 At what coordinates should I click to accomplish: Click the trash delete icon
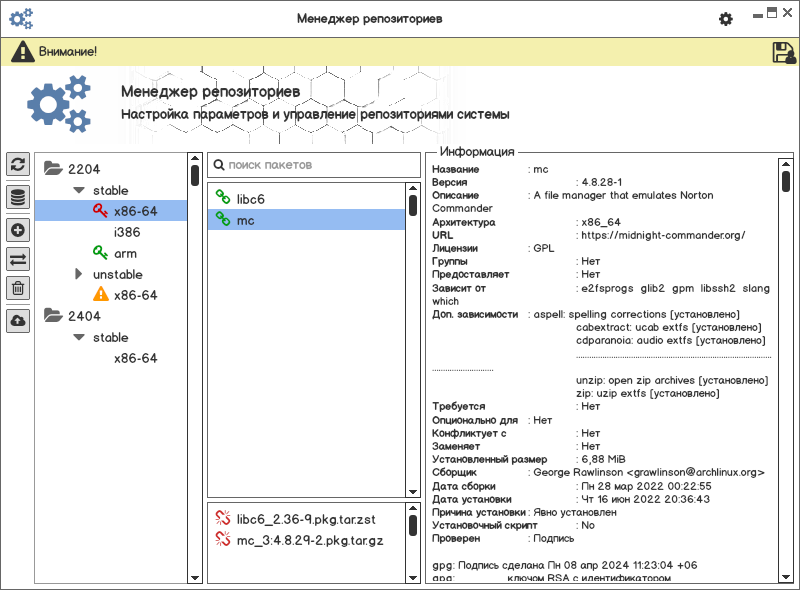pyautogui.click(x=18, y=289)
